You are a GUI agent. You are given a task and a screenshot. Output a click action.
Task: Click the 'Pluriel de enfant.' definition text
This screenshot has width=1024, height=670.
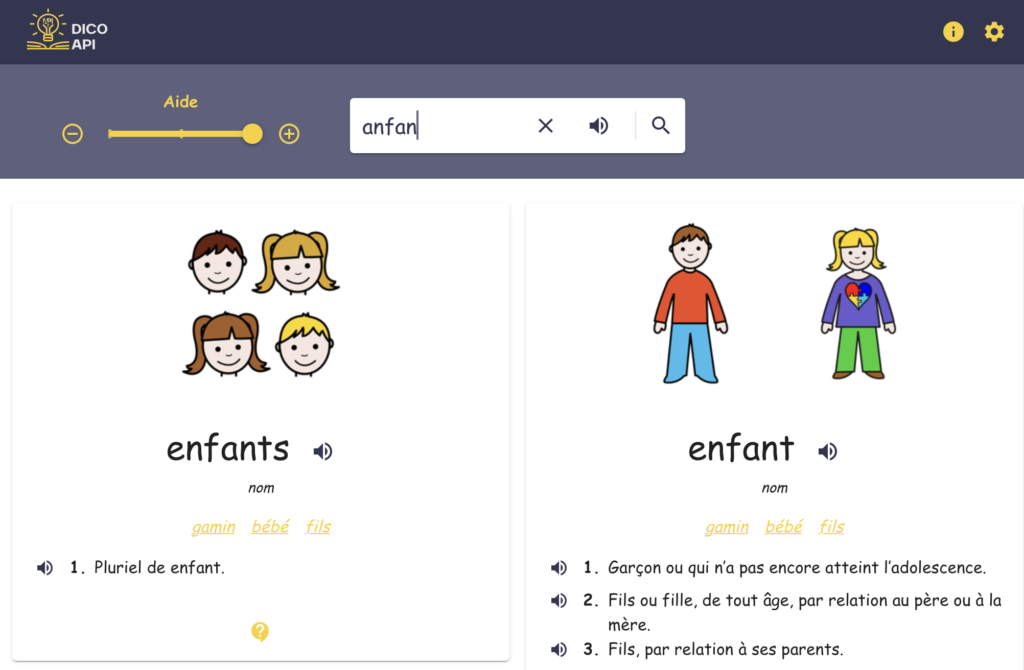click(x=159, y=567)
